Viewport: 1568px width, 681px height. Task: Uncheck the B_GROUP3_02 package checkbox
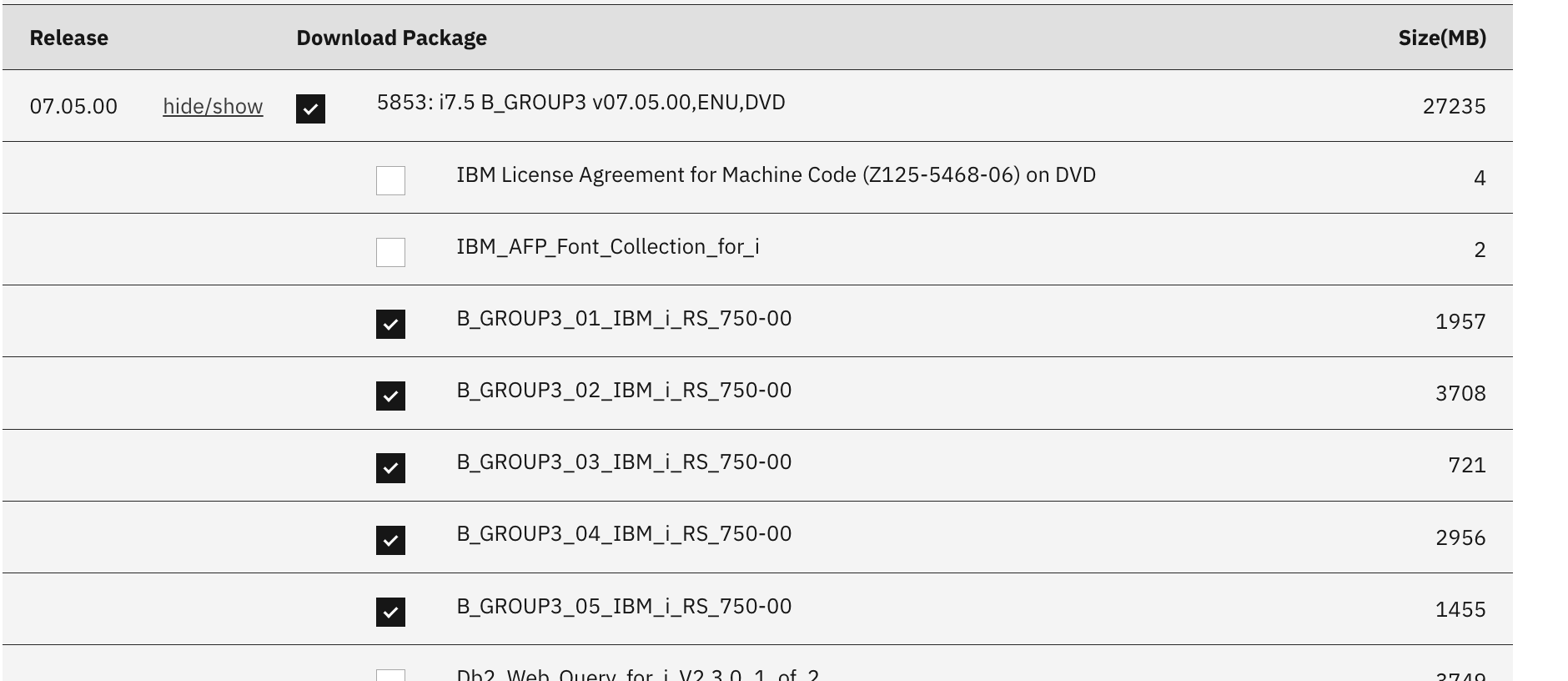tap(389, 396)
